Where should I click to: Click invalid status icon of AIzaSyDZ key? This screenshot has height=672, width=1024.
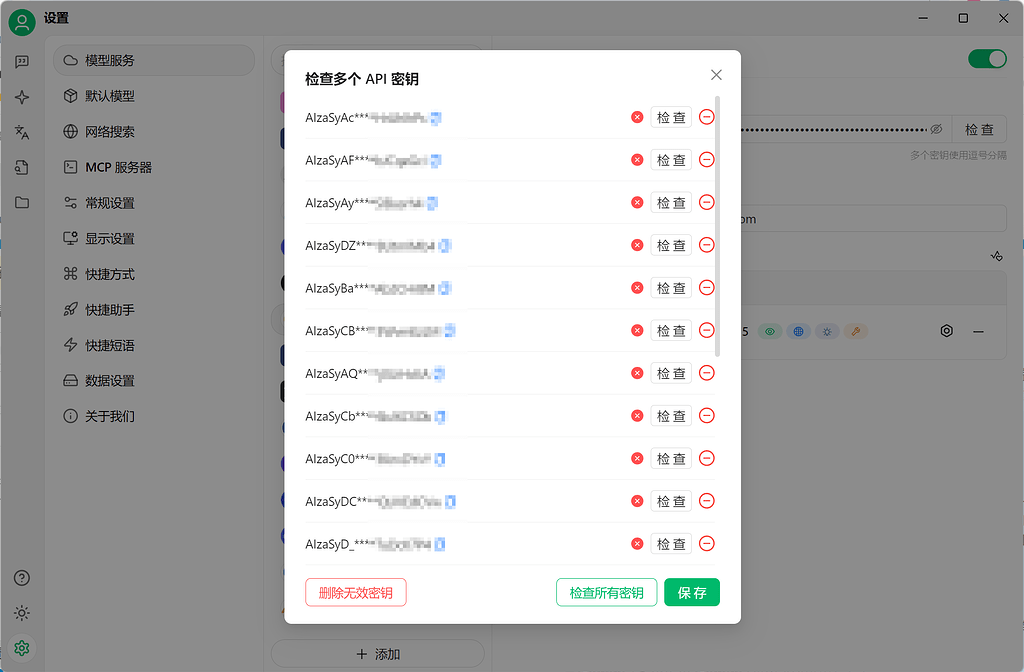pyautogui.click(x=637, y=245)
